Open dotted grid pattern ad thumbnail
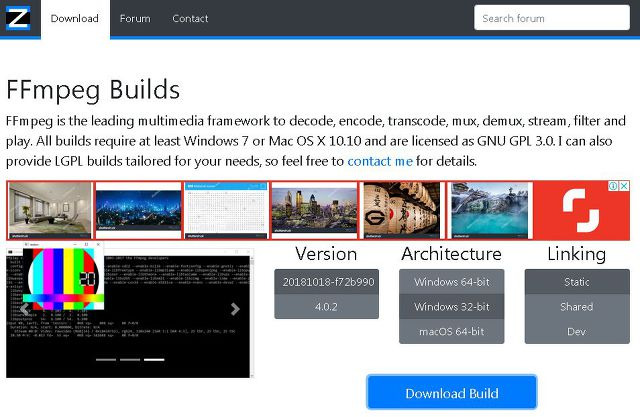The image size is (640, 417). [226, 210]
